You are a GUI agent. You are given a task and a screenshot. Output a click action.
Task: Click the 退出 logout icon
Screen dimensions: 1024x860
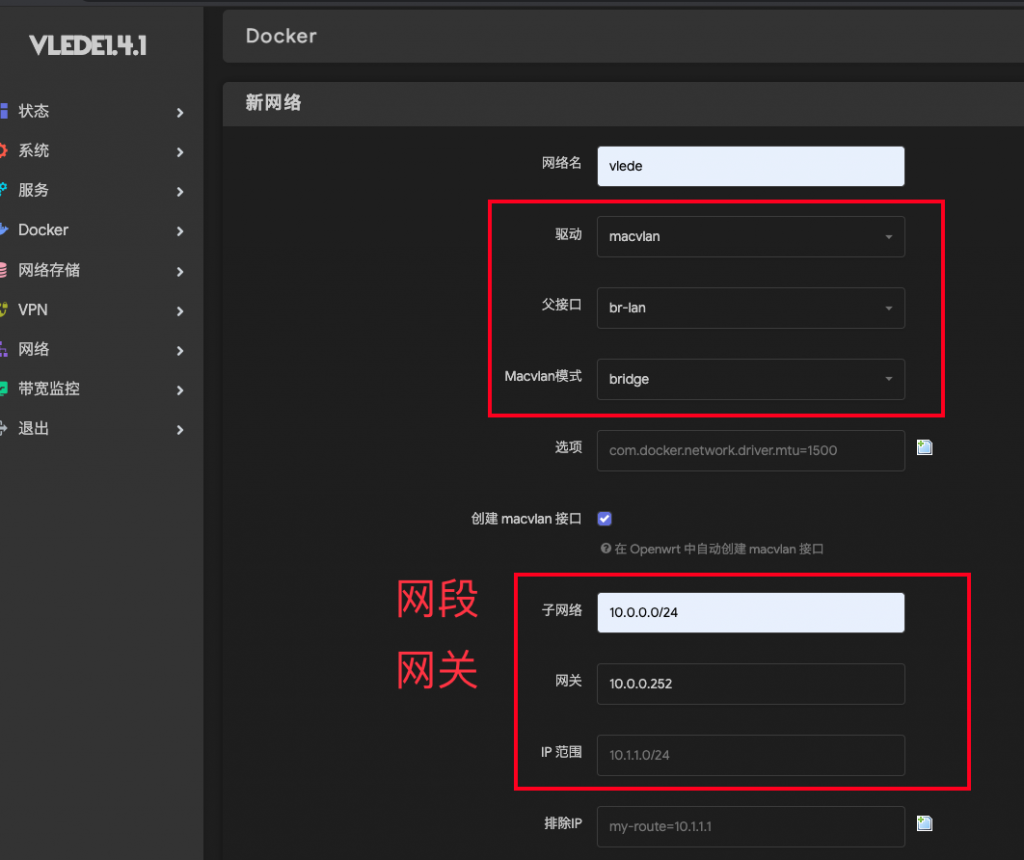3,428
